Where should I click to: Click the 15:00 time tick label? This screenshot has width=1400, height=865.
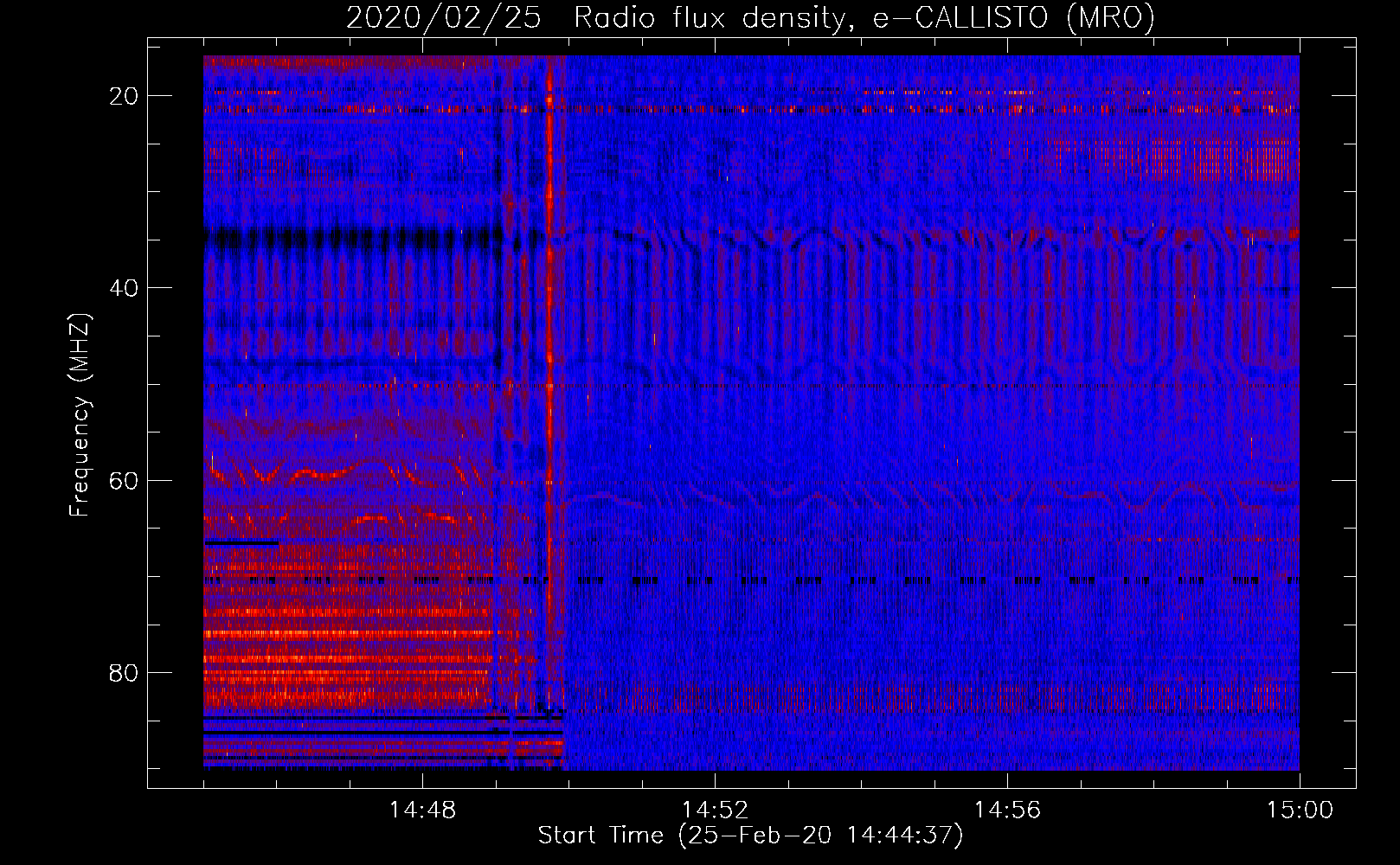tap(1300, 811)
